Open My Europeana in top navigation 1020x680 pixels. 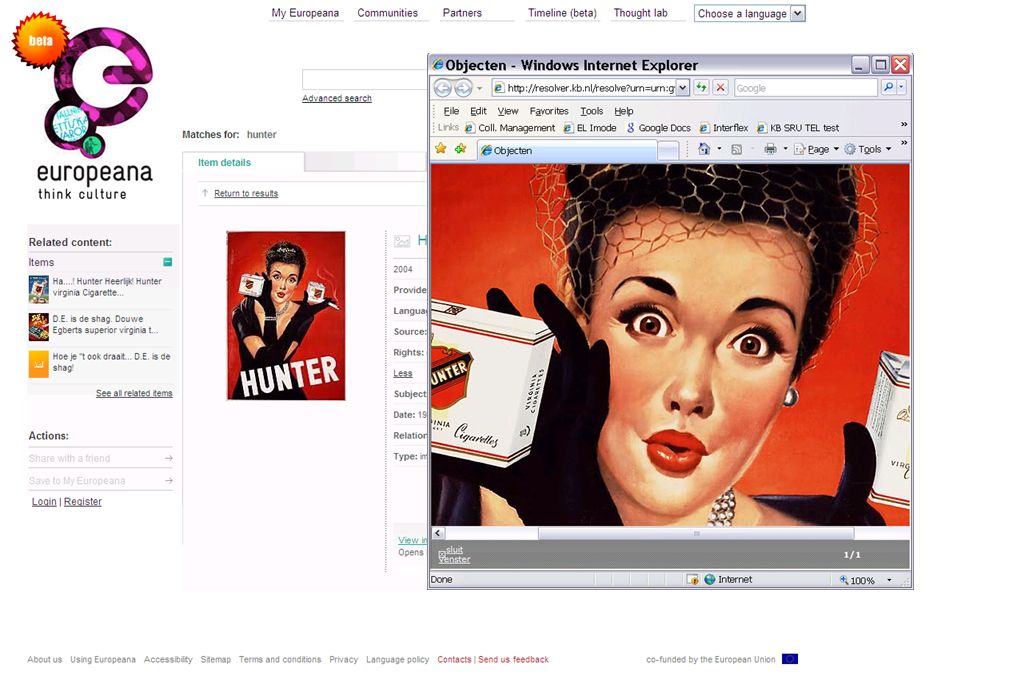coord(305,13)
